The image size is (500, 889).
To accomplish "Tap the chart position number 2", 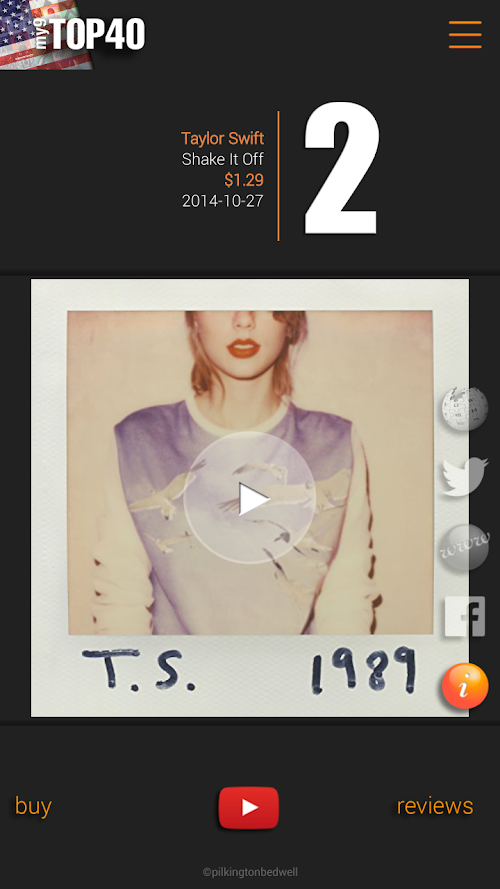I will pos(341,168).
